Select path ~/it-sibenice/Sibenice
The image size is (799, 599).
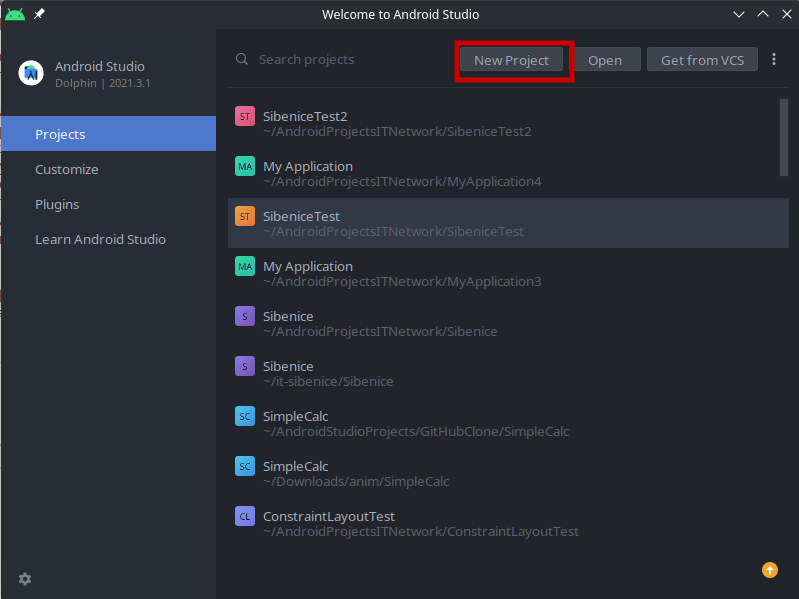[328, 381]
